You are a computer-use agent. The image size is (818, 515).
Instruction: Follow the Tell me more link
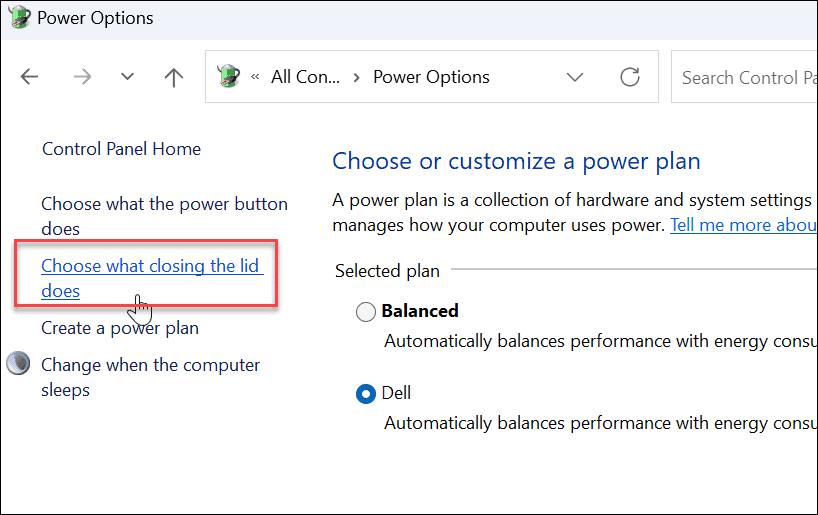[743, 225]
